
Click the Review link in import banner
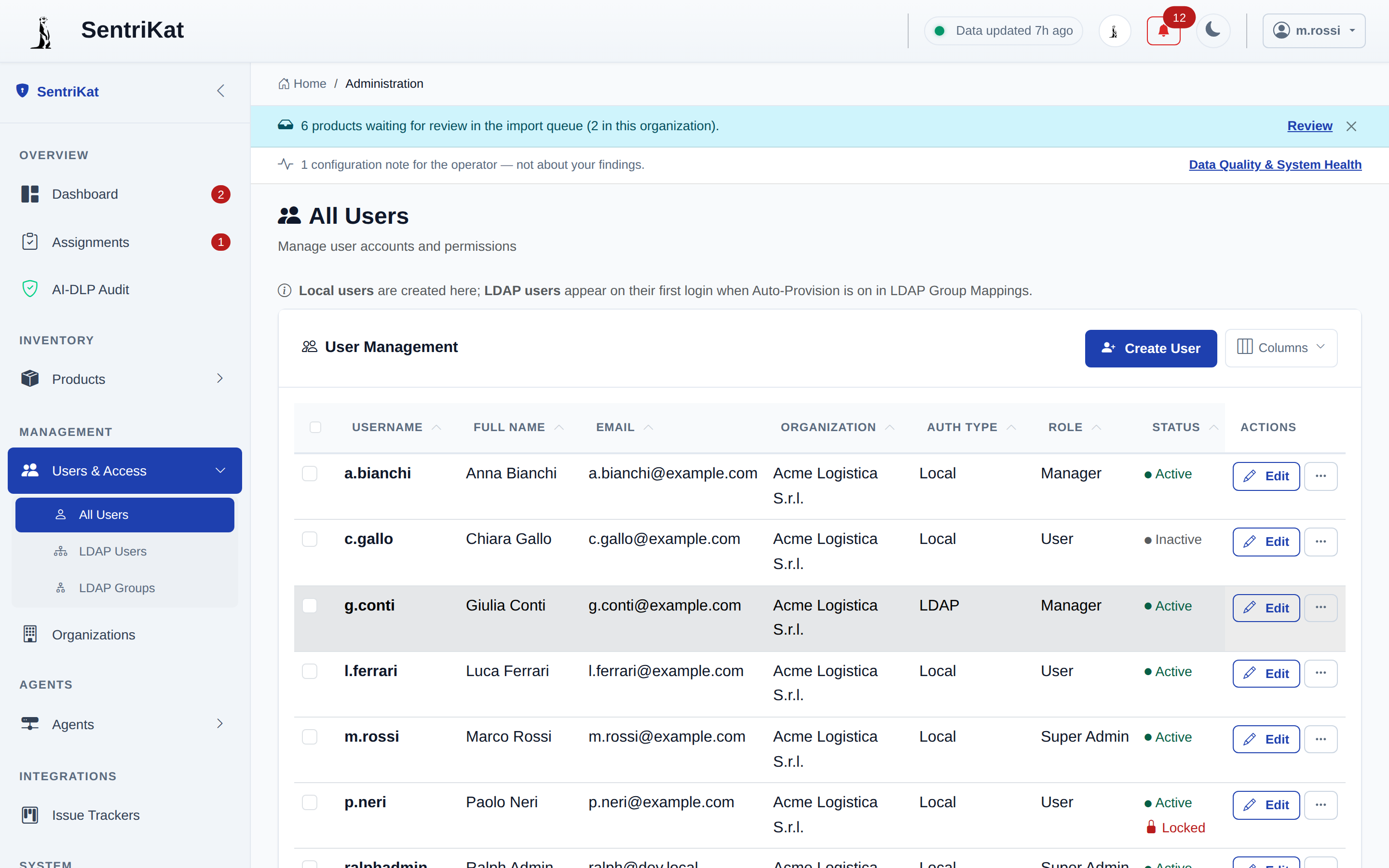coord(1309,126)
